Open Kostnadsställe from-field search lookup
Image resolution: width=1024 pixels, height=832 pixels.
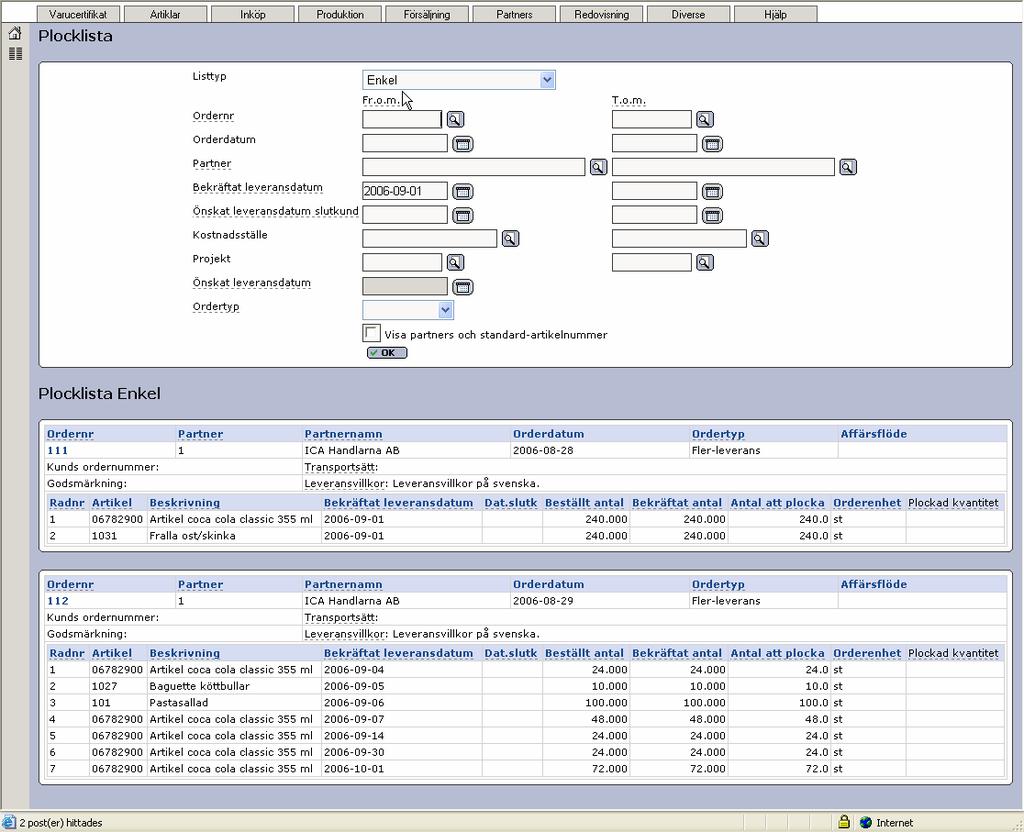coord(510,238)
